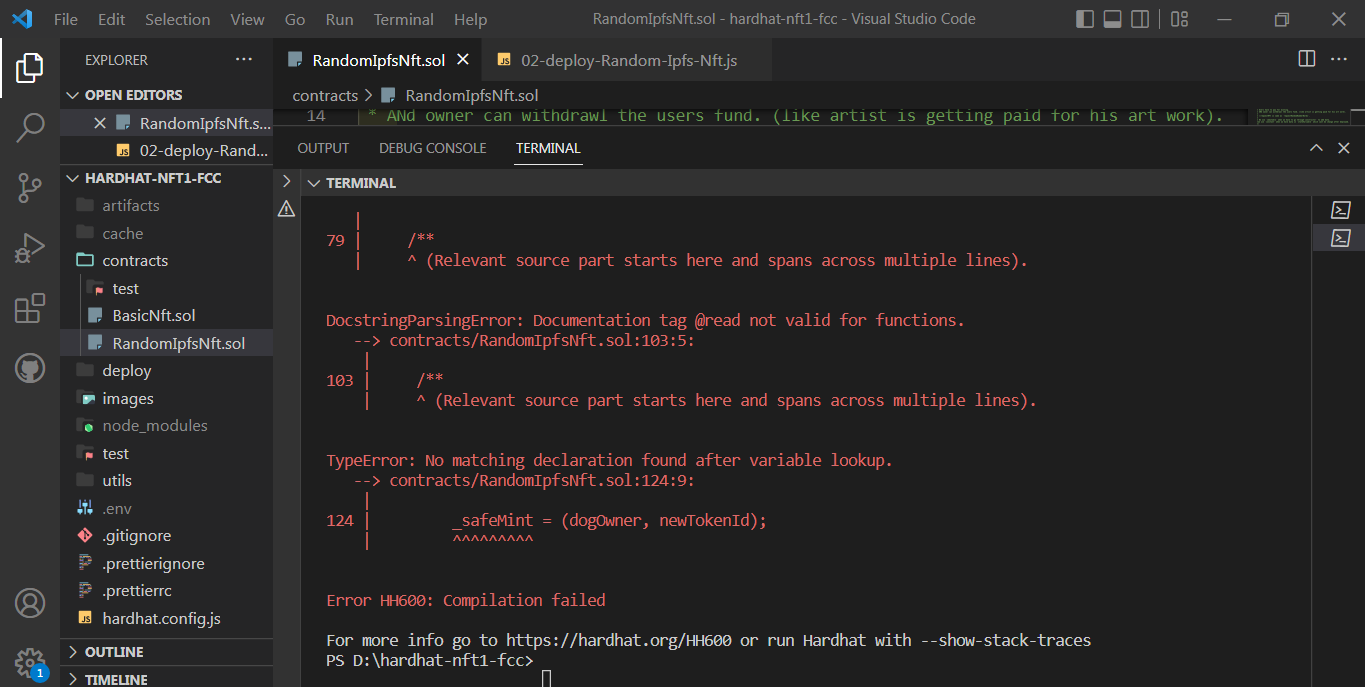
Task: Open the Terminal menu
Action: click(403, 19)
